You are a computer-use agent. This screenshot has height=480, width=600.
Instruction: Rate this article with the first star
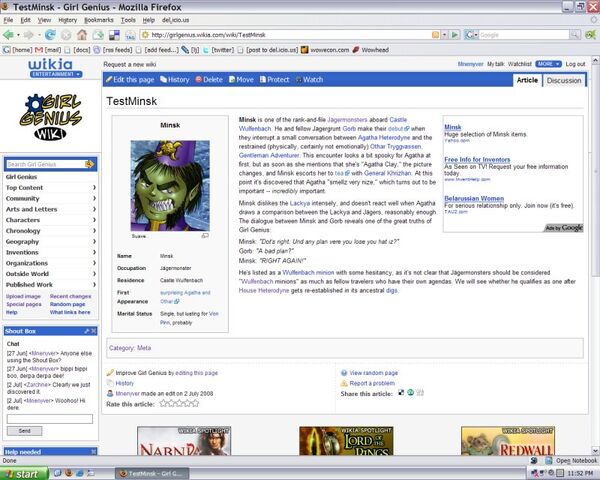[x=163, y=403]
